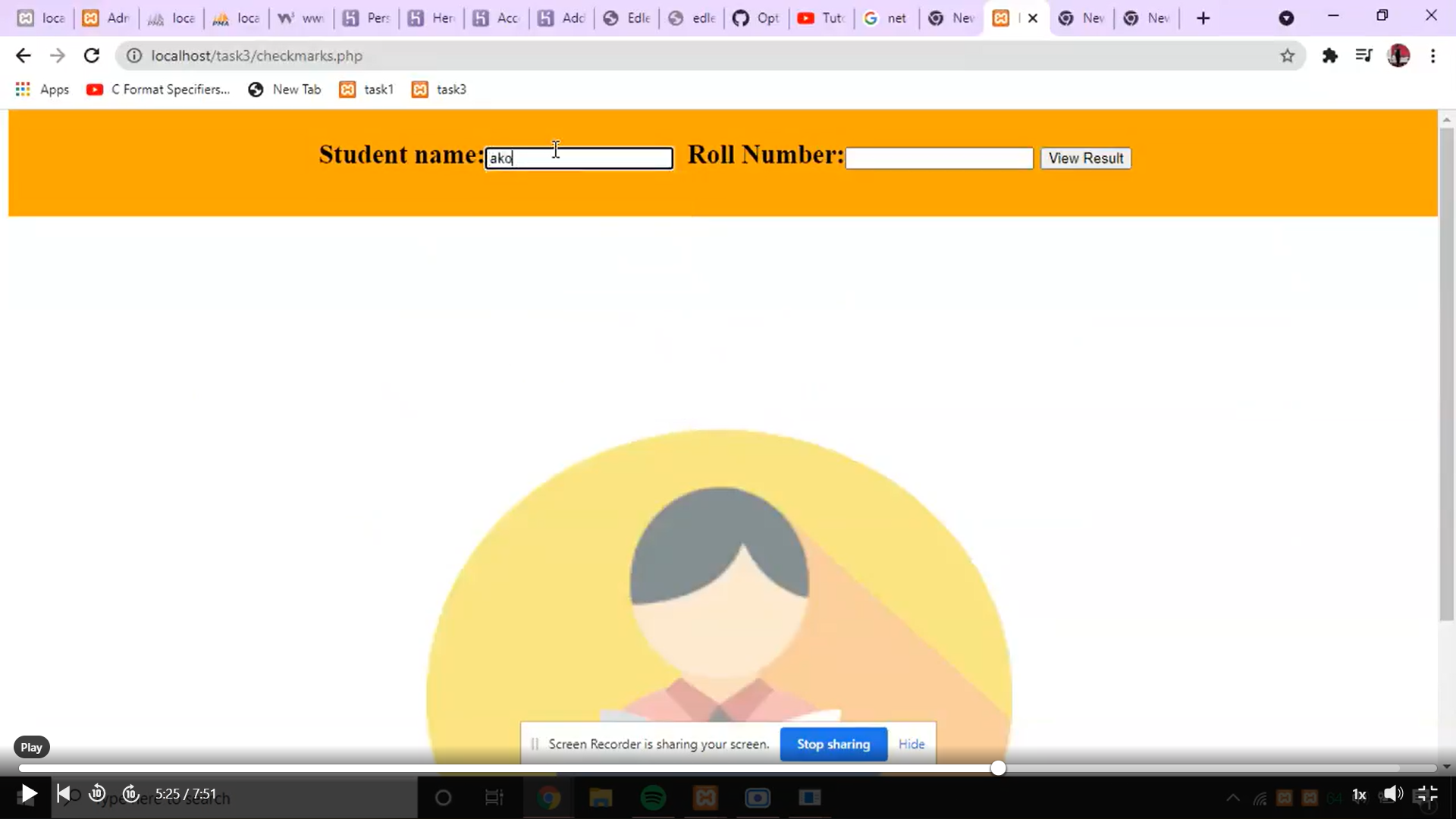Open the tab search dropdown circle

[x=1286, y=18]
